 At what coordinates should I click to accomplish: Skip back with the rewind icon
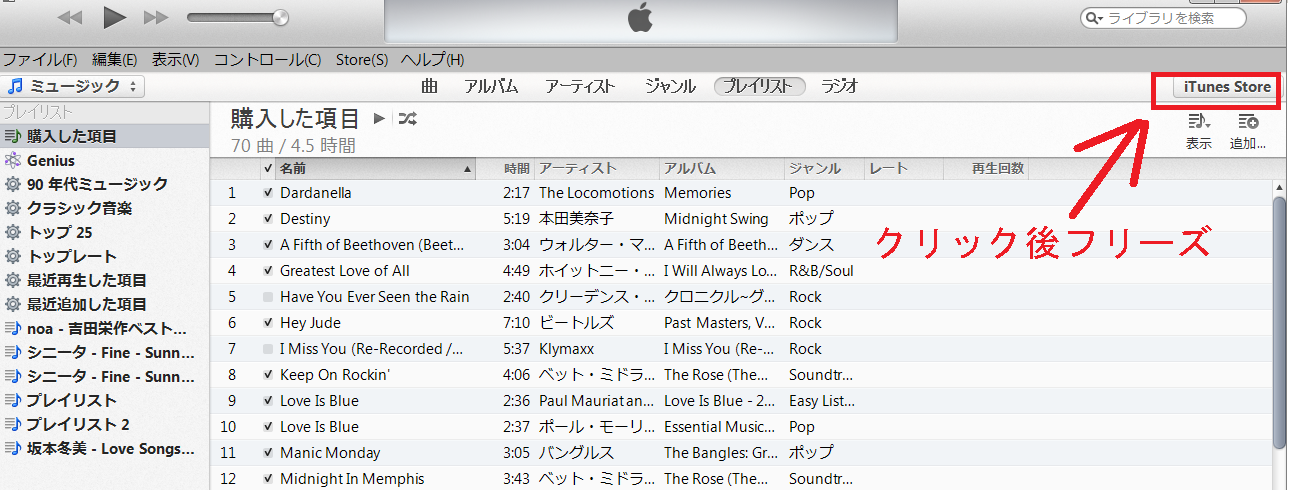point(70,18)
